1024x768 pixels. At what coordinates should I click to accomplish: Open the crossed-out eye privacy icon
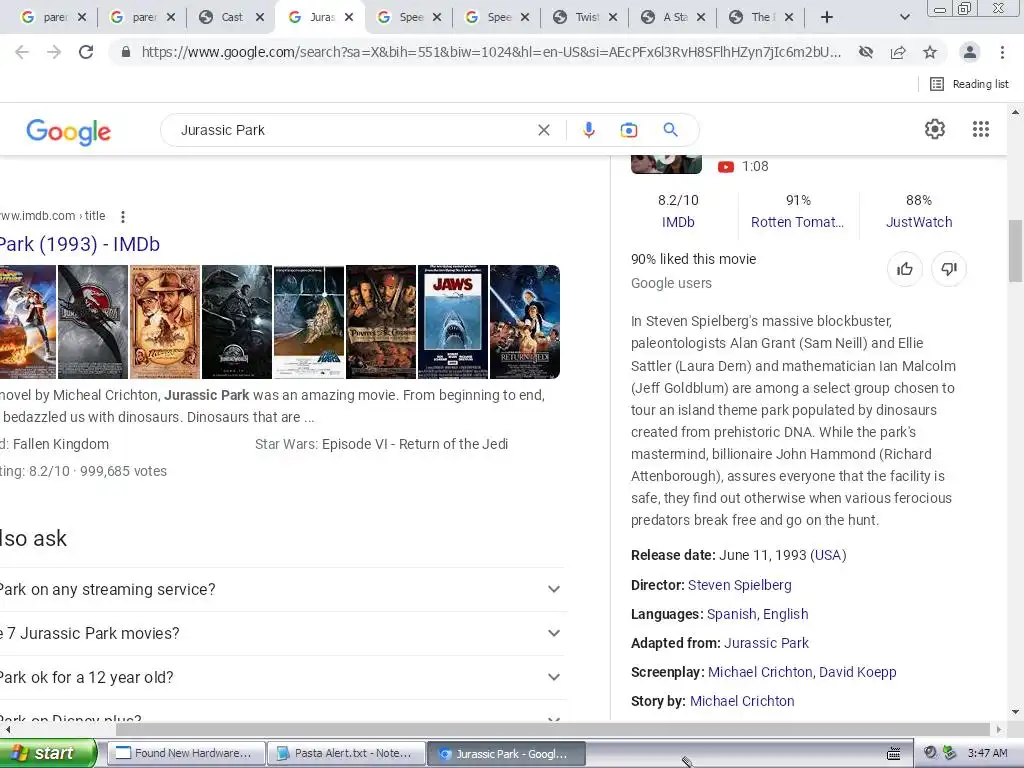(866, 52)
